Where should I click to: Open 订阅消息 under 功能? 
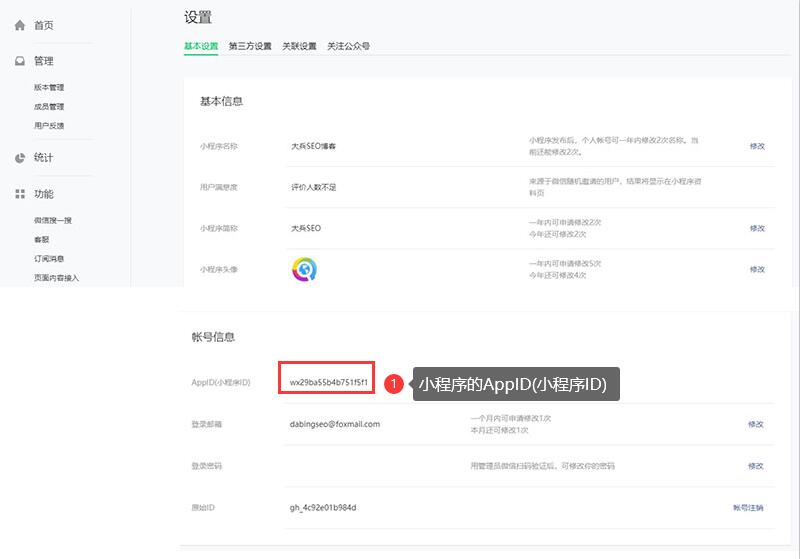[49, 259]
